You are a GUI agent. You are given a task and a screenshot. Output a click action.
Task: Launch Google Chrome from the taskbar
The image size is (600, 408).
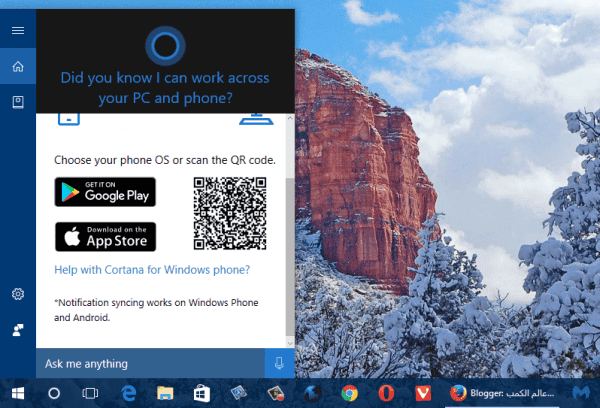click(349, 393)
